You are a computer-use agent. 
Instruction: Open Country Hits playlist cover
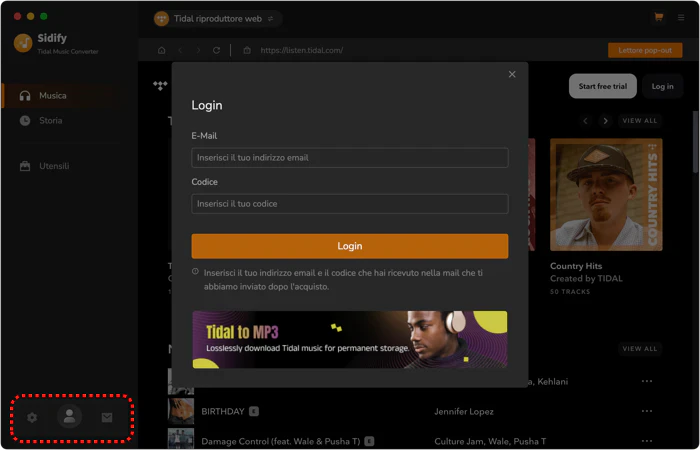(x=606, y=195)
